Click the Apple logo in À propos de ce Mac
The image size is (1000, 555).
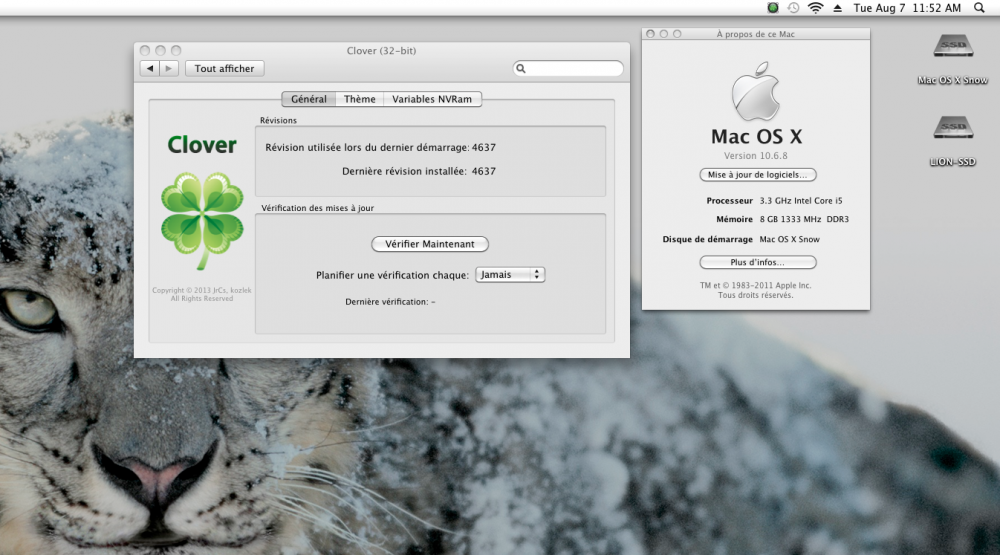pyautogui.click(x=756, y=91)
